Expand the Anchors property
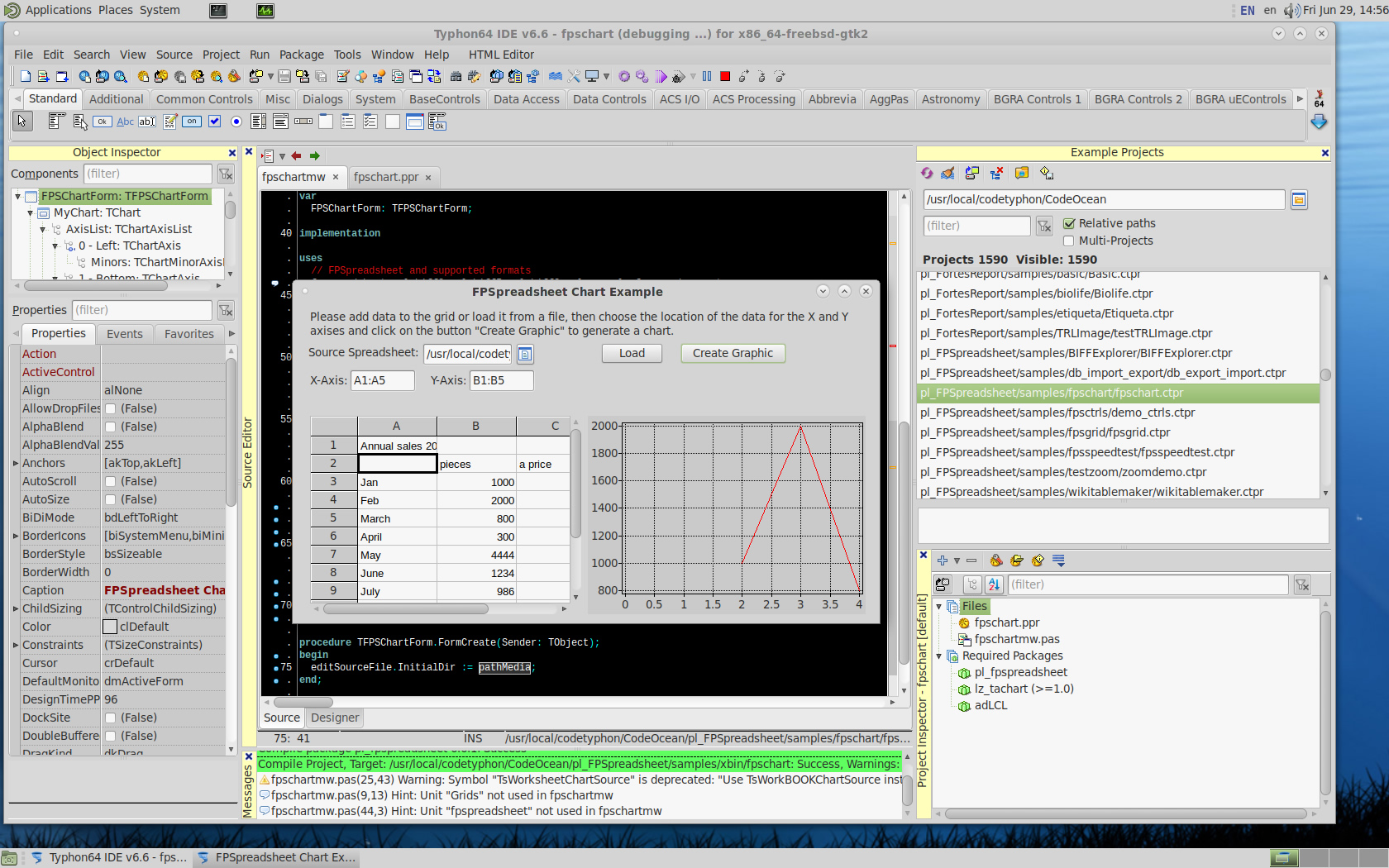The image size is (1389, 868). (16, 463)
